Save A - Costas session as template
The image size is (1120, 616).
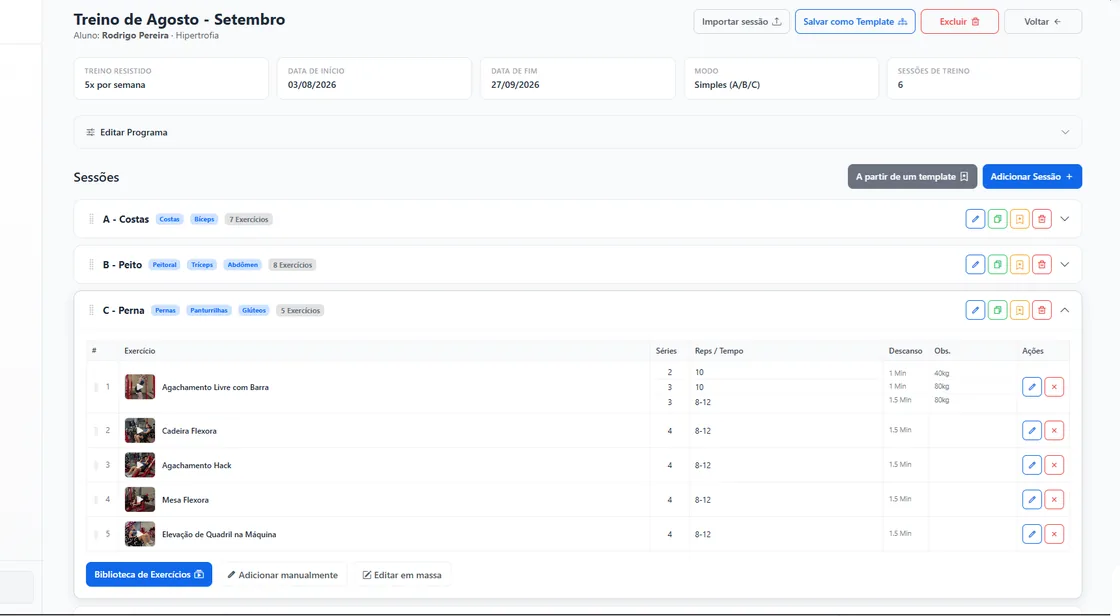click(x=1019, y=219)
